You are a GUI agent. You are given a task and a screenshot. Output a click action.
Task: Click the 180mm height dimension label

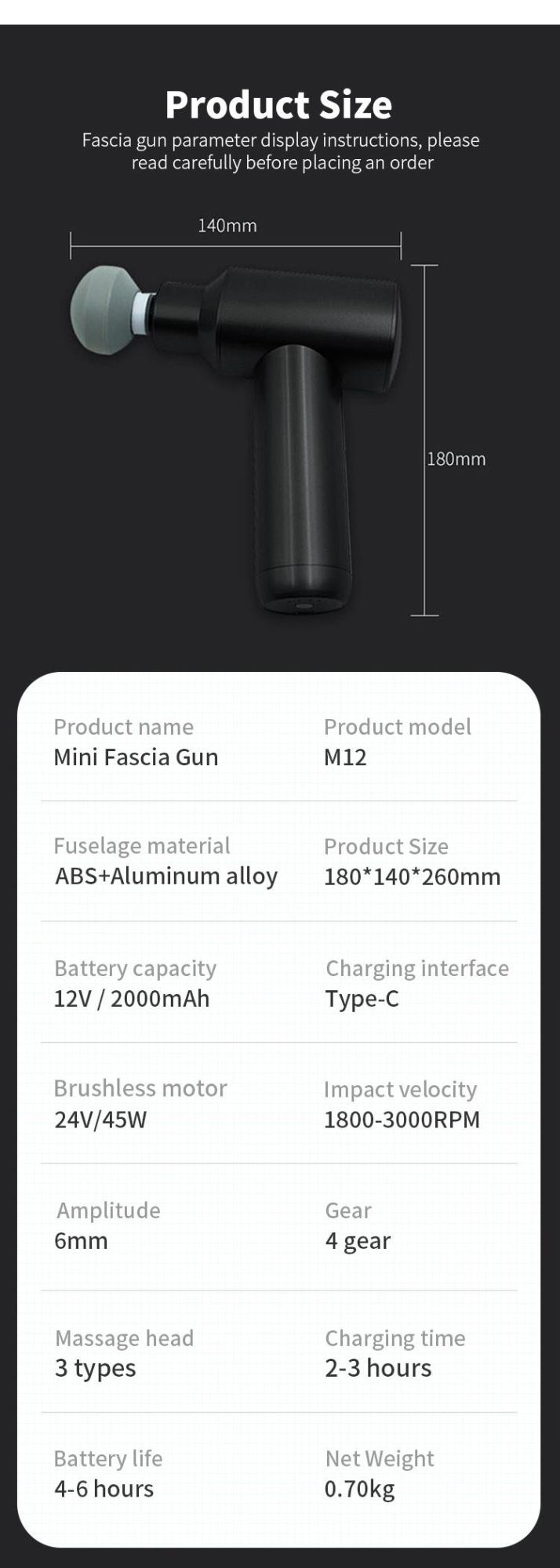[x=456, y=459]
